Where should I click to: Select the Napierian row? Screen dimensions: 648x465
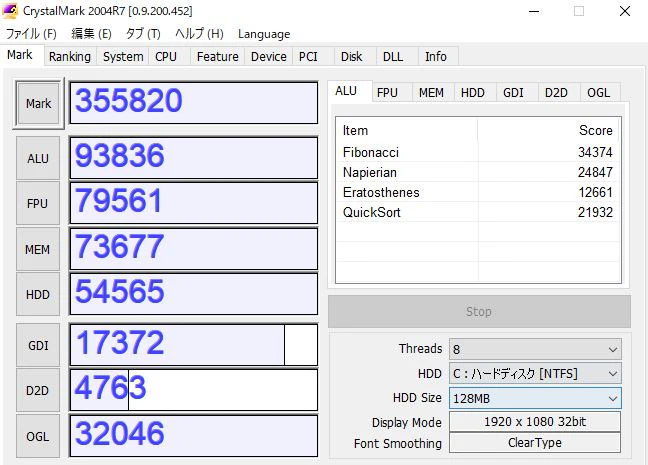(478, 172)
